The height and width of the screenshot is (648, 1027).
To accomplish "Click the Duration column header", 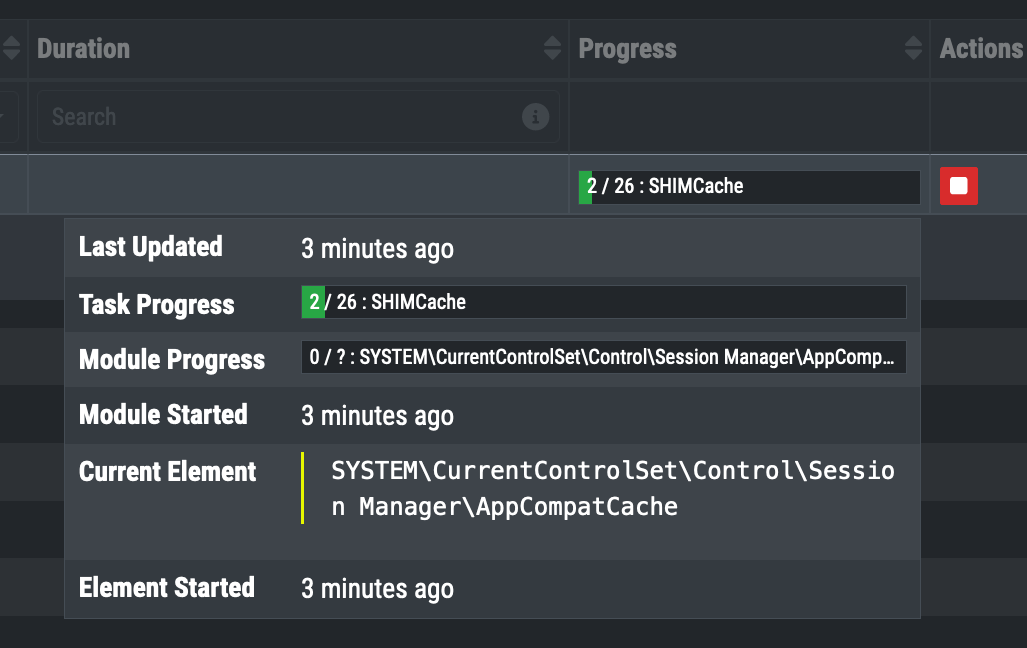I will tap(84, 48).
